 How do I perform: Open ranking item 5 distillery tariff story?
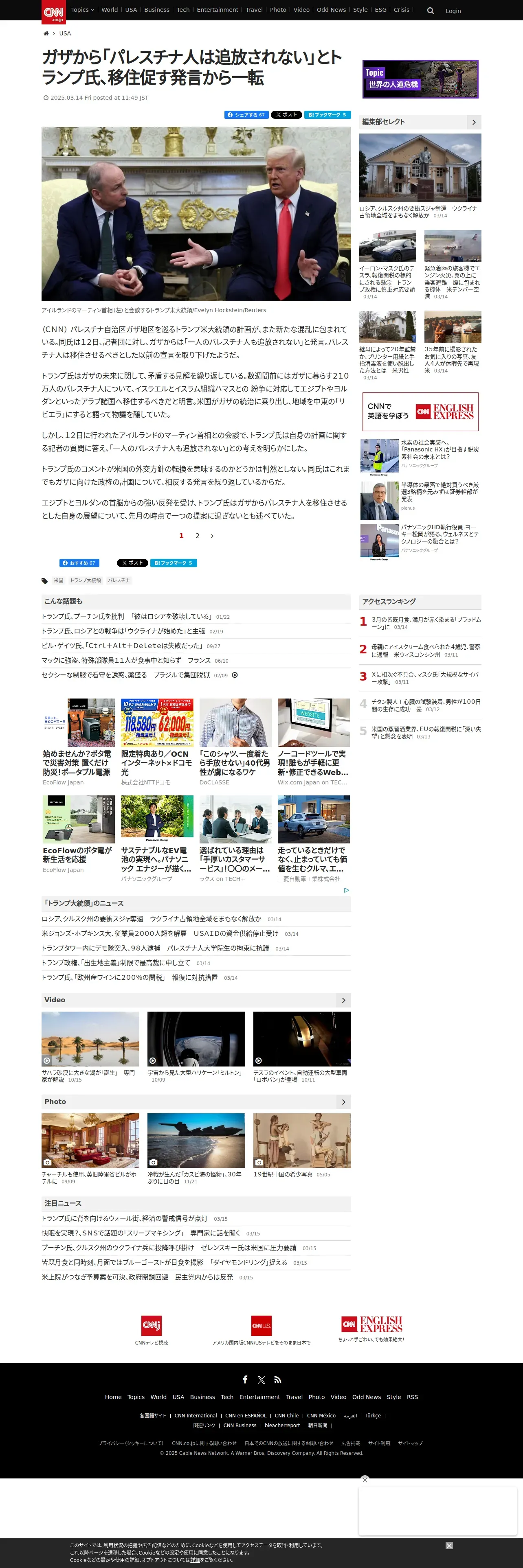426,732
